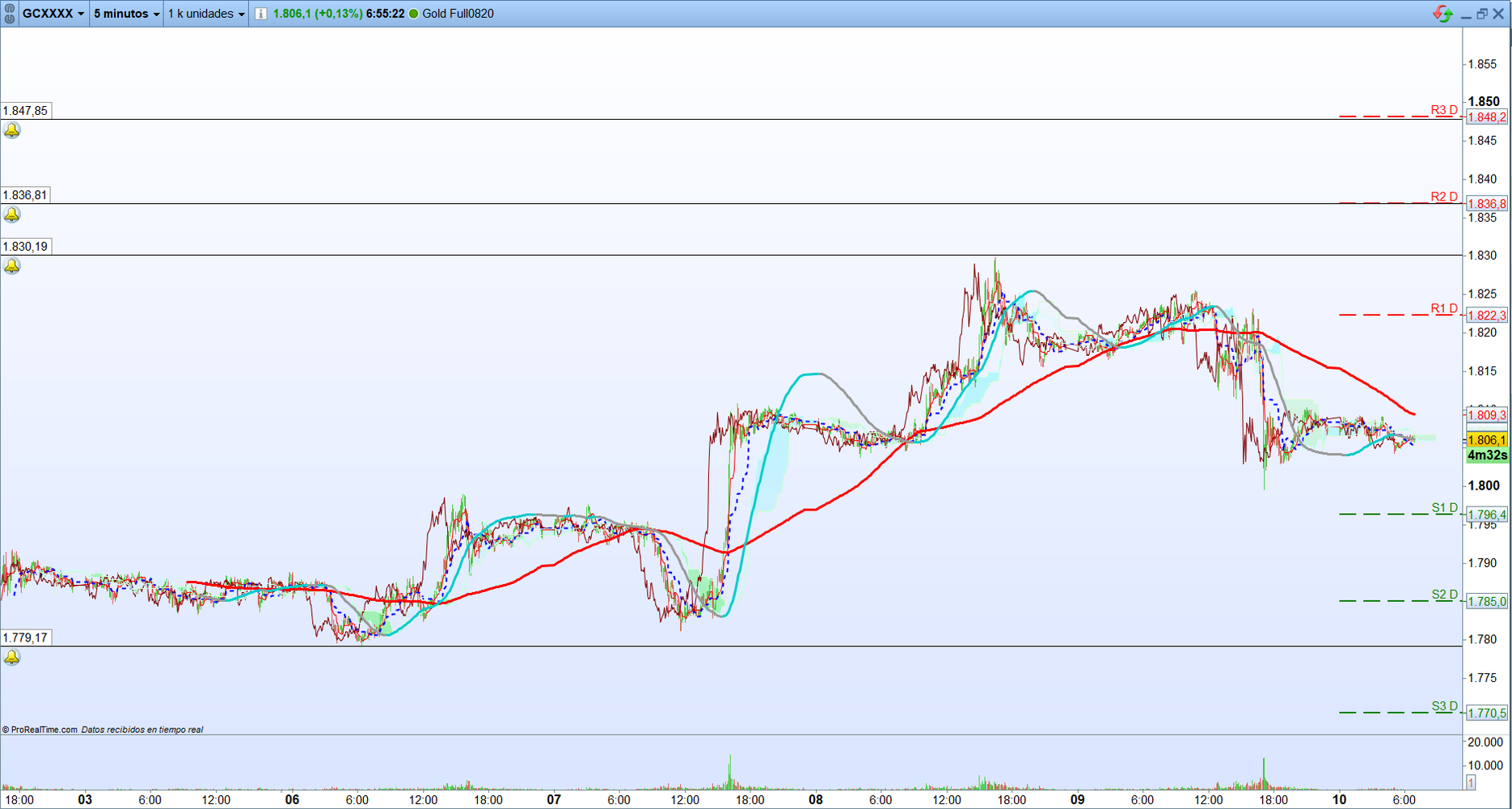This screenshot has height=809, width=1512.
Task: Restore down the chart window
Action: tap(1482, 14)
